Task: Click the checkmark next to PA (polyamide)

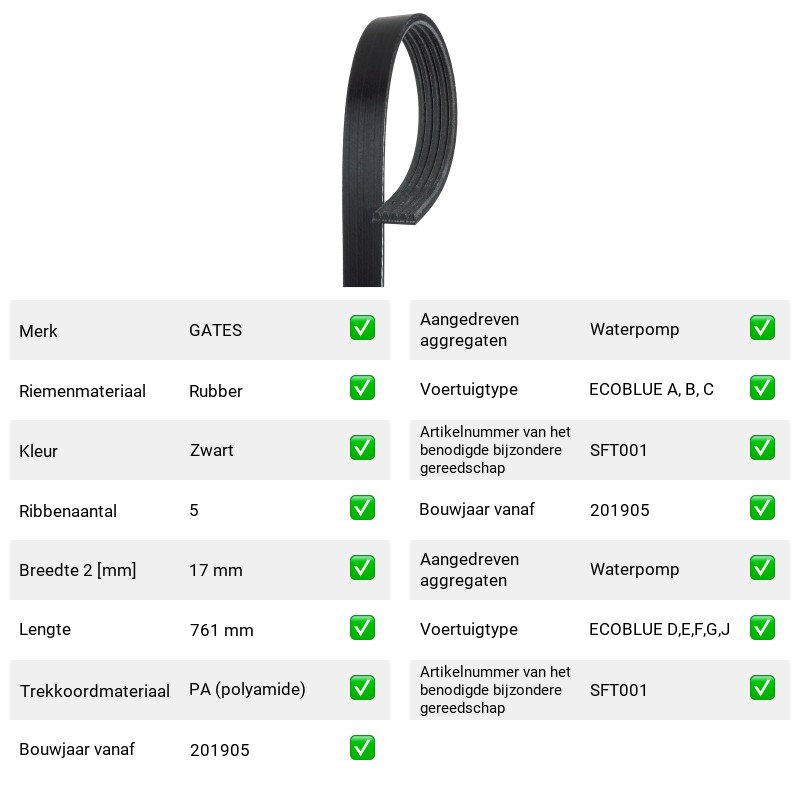Action: coord(362,688)
